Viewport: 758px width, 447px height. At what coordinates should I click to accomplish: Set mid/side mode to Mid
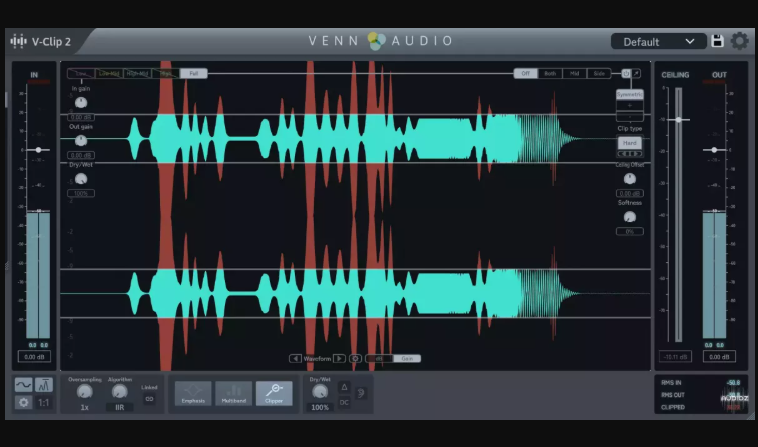point(574,73)
